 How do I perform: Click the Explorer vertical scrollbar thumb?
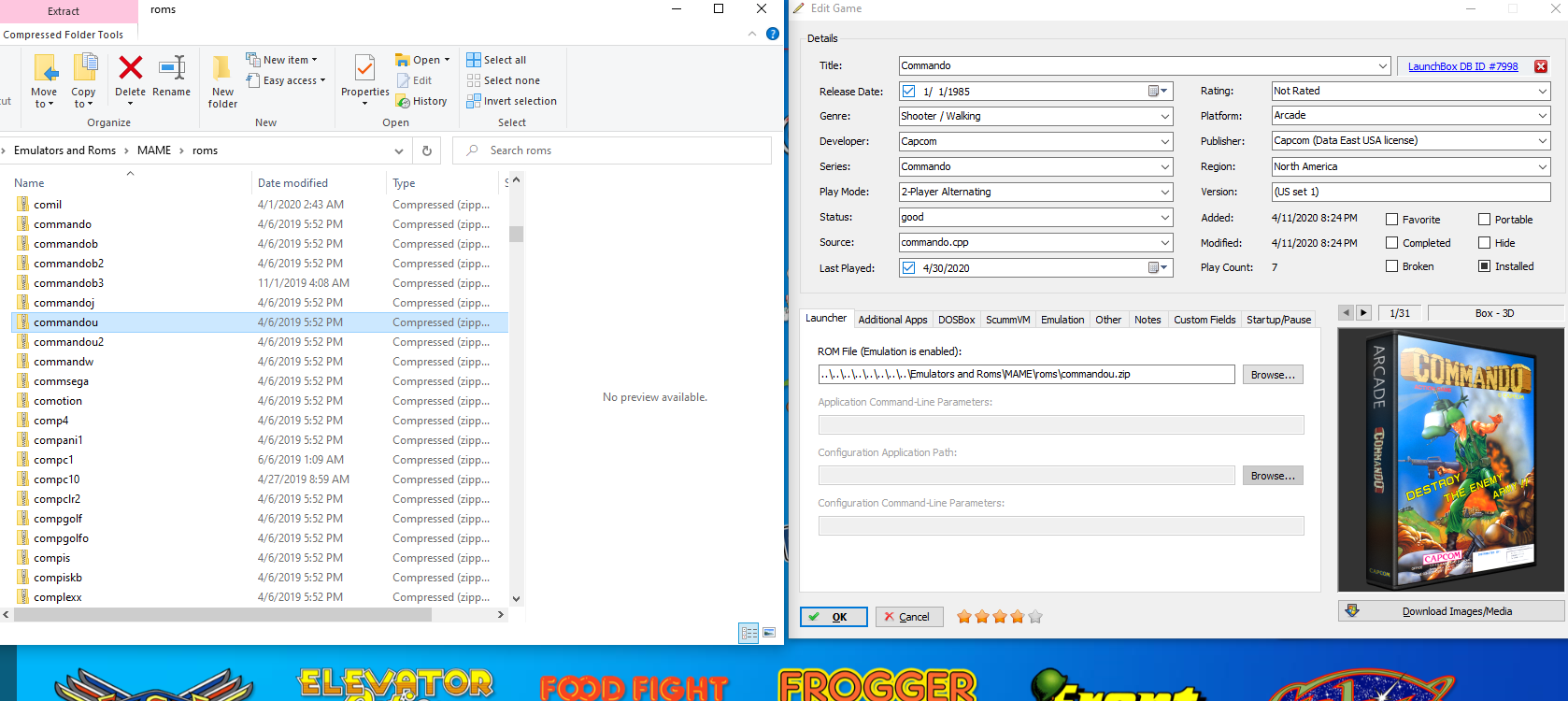(516, 234)
